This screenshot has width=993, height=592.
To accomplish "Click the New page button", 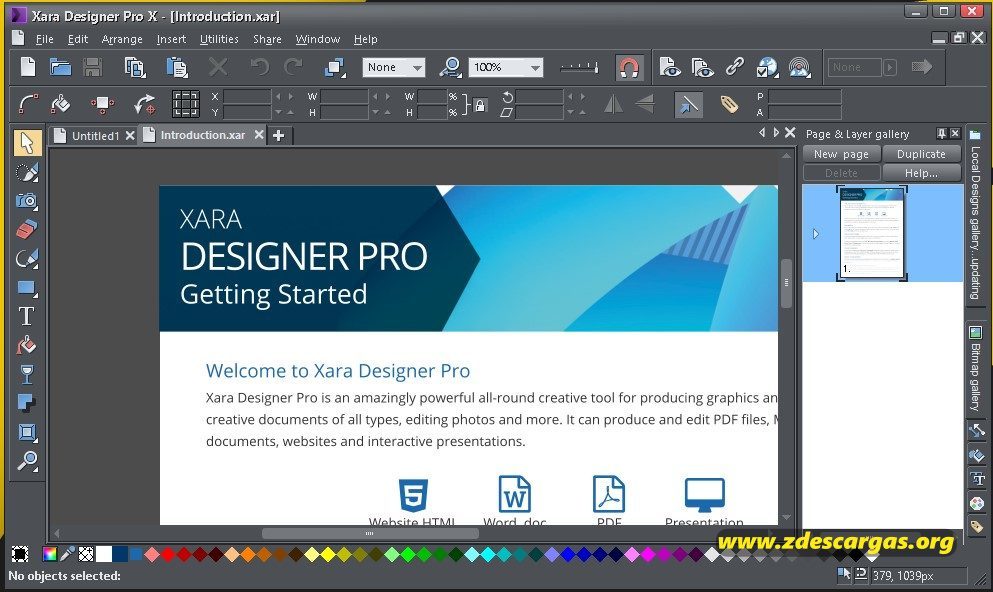I will (842, 154).
